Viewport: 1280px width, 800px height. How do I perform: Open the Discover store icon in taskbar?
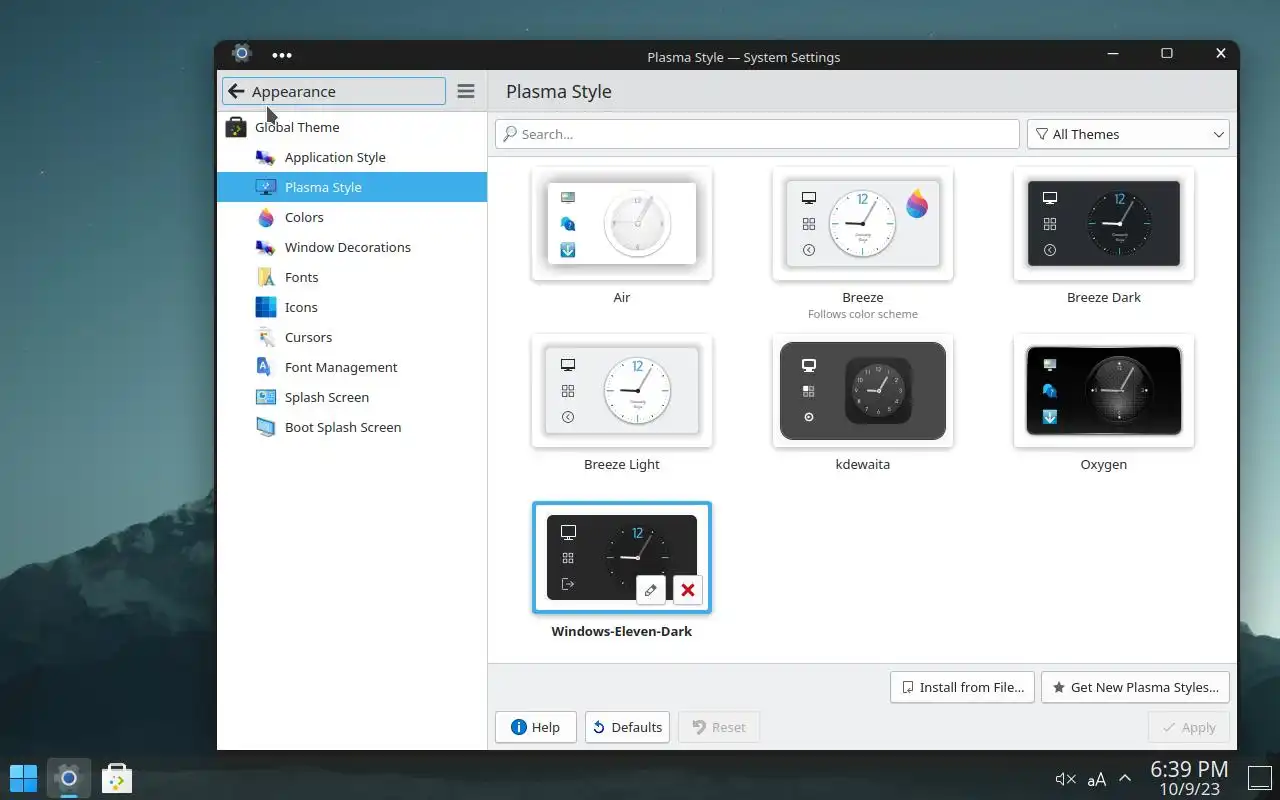click(x=116, y=777)
